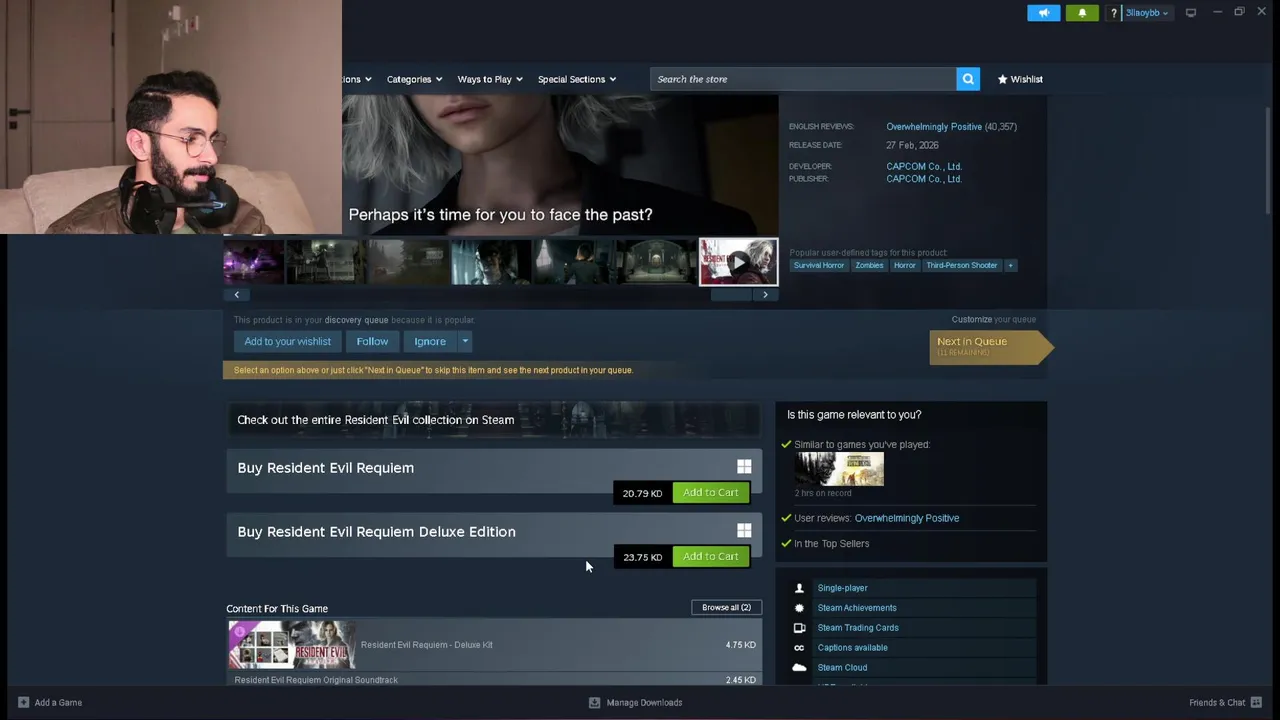Click the Single-player person icon
Screen dimensions: 1280x720
point(799,588)
